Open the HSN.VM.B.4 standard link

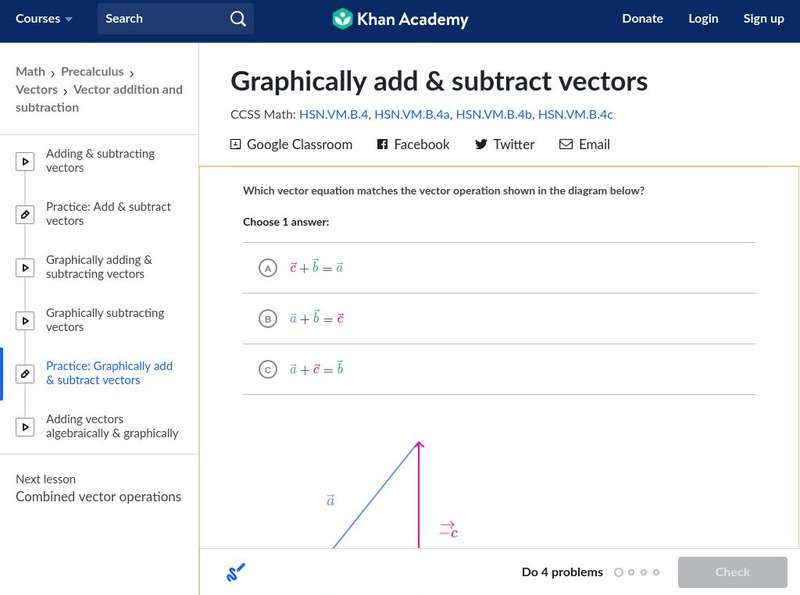tap(331, 114)
